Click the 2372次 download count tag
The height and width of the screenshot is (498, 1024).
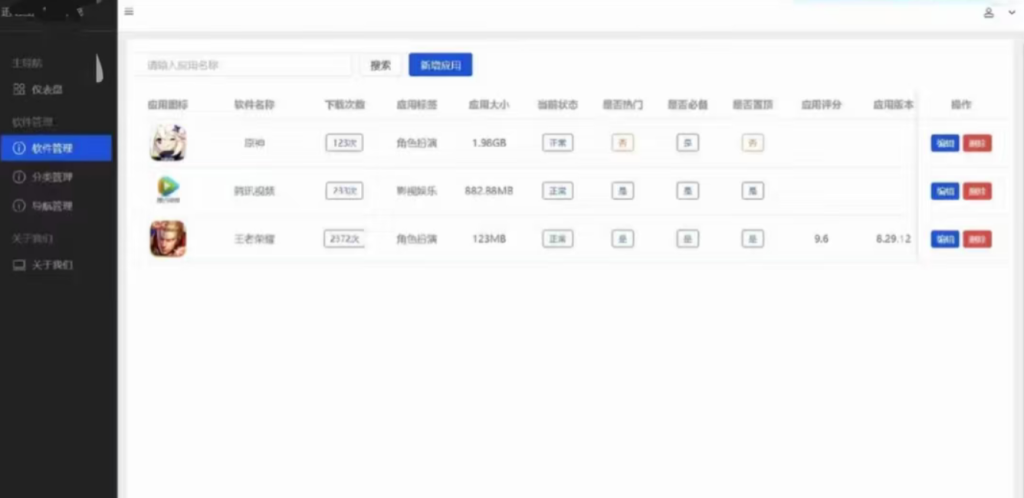pyautogui.click(x=344, y=239)
